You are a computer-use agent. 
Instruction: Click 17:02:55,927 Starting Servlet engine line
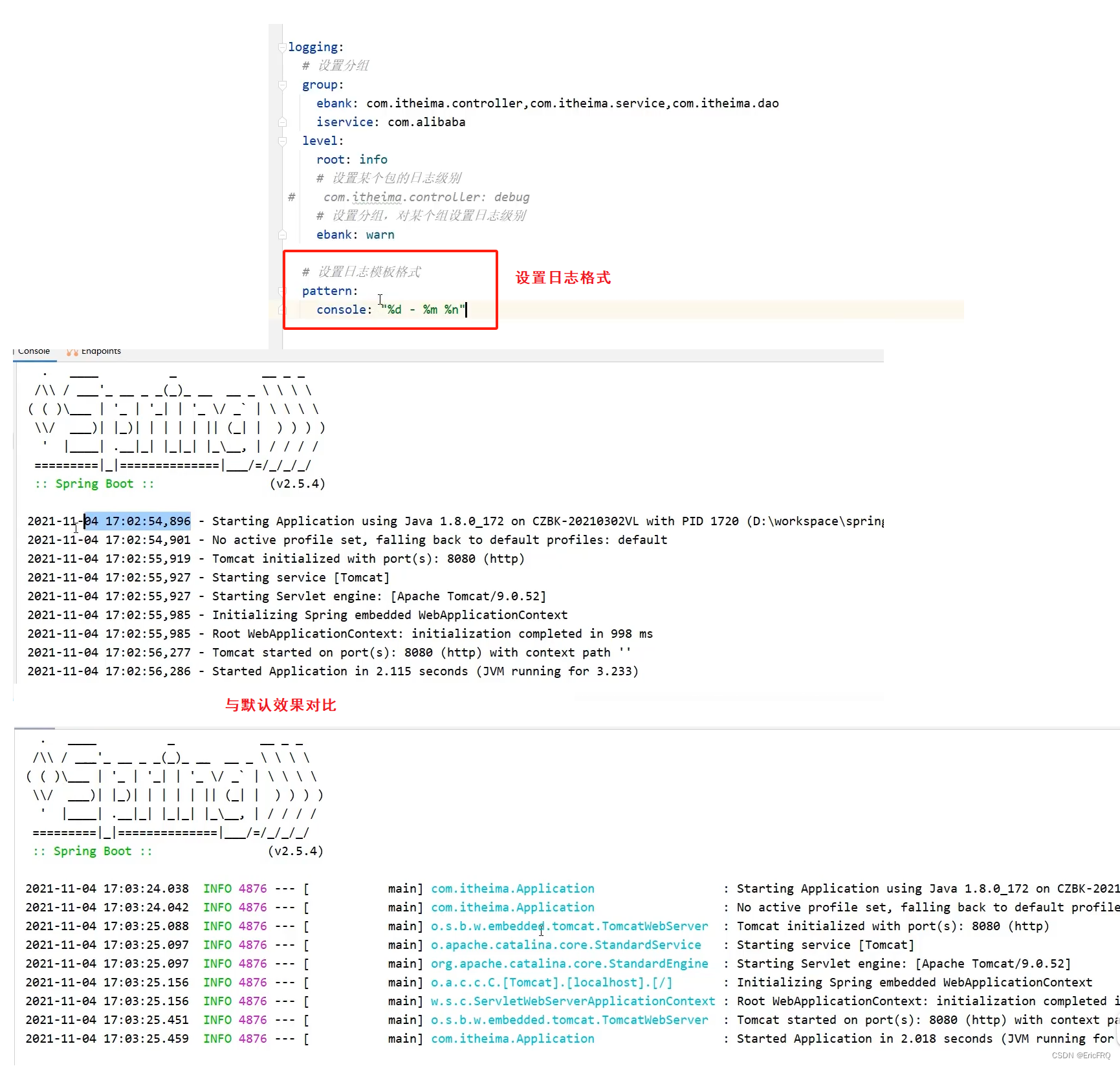[x=287, y=596]
